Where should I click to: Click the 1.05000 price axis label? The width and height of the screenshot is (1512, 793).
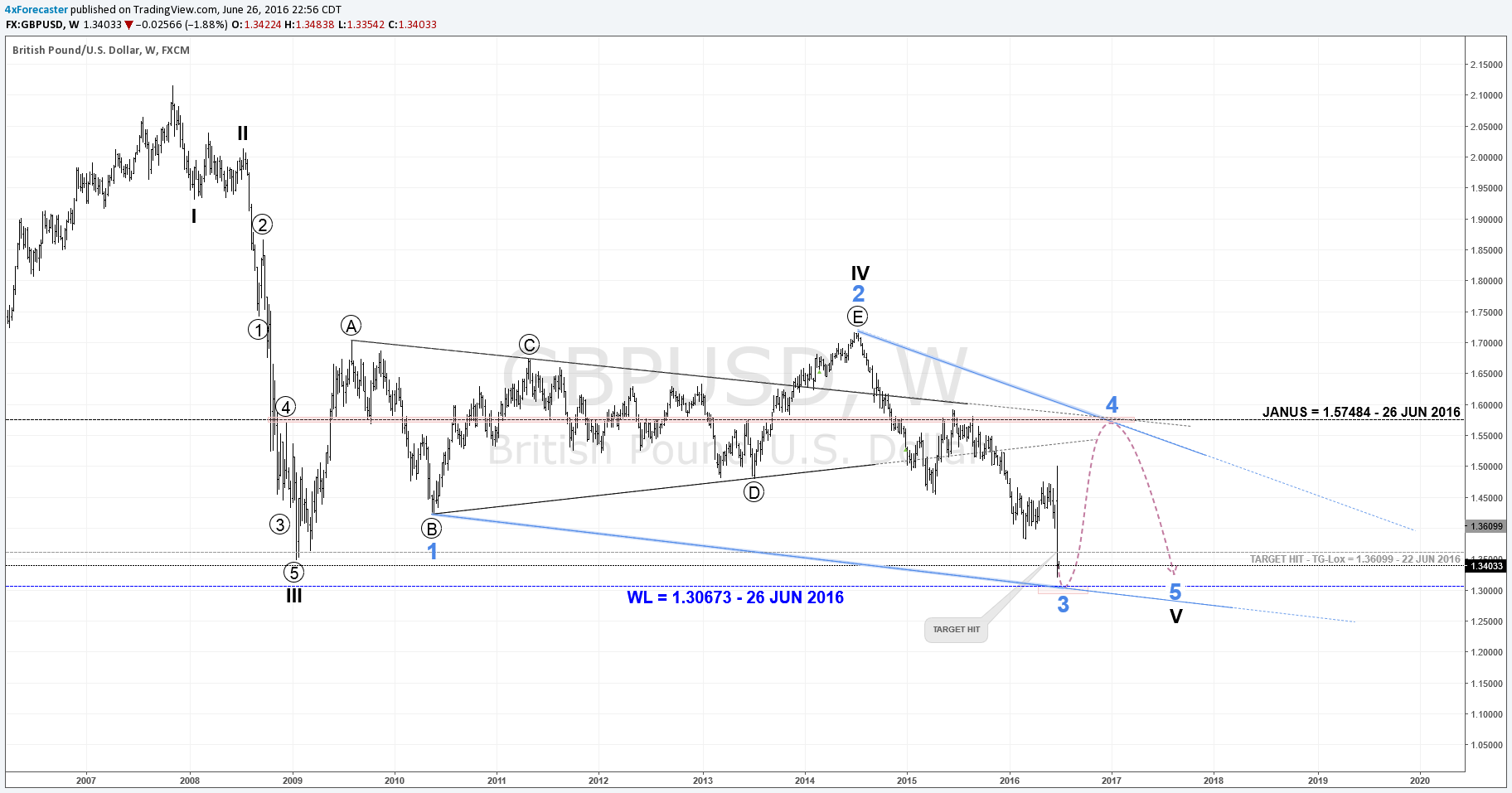(1486, 745)
